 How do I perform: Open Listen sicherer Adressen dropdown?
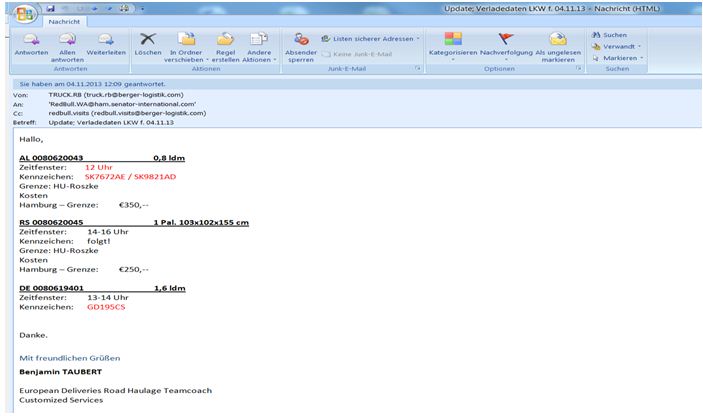click(x=370, y=39)
